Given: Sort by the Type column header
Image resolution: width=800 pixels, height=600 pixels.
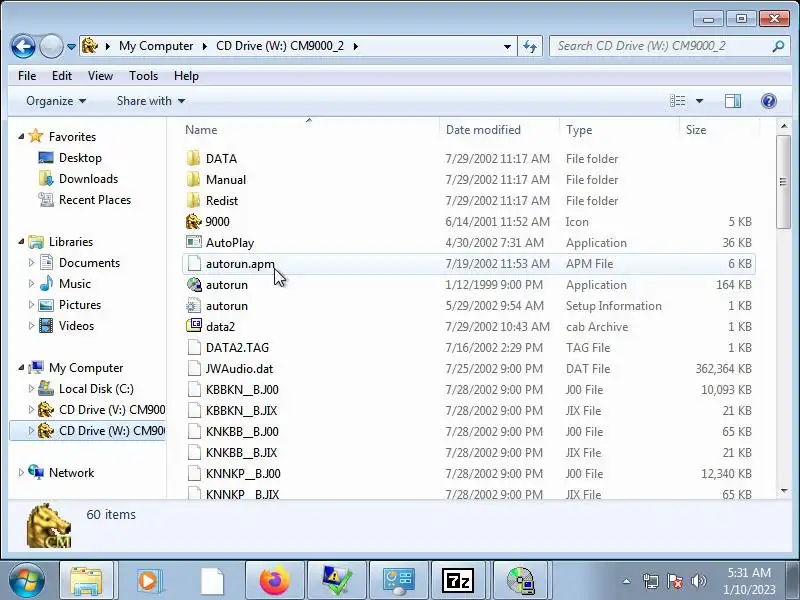Looking at the screenshot, I should [x=619, y=130].
